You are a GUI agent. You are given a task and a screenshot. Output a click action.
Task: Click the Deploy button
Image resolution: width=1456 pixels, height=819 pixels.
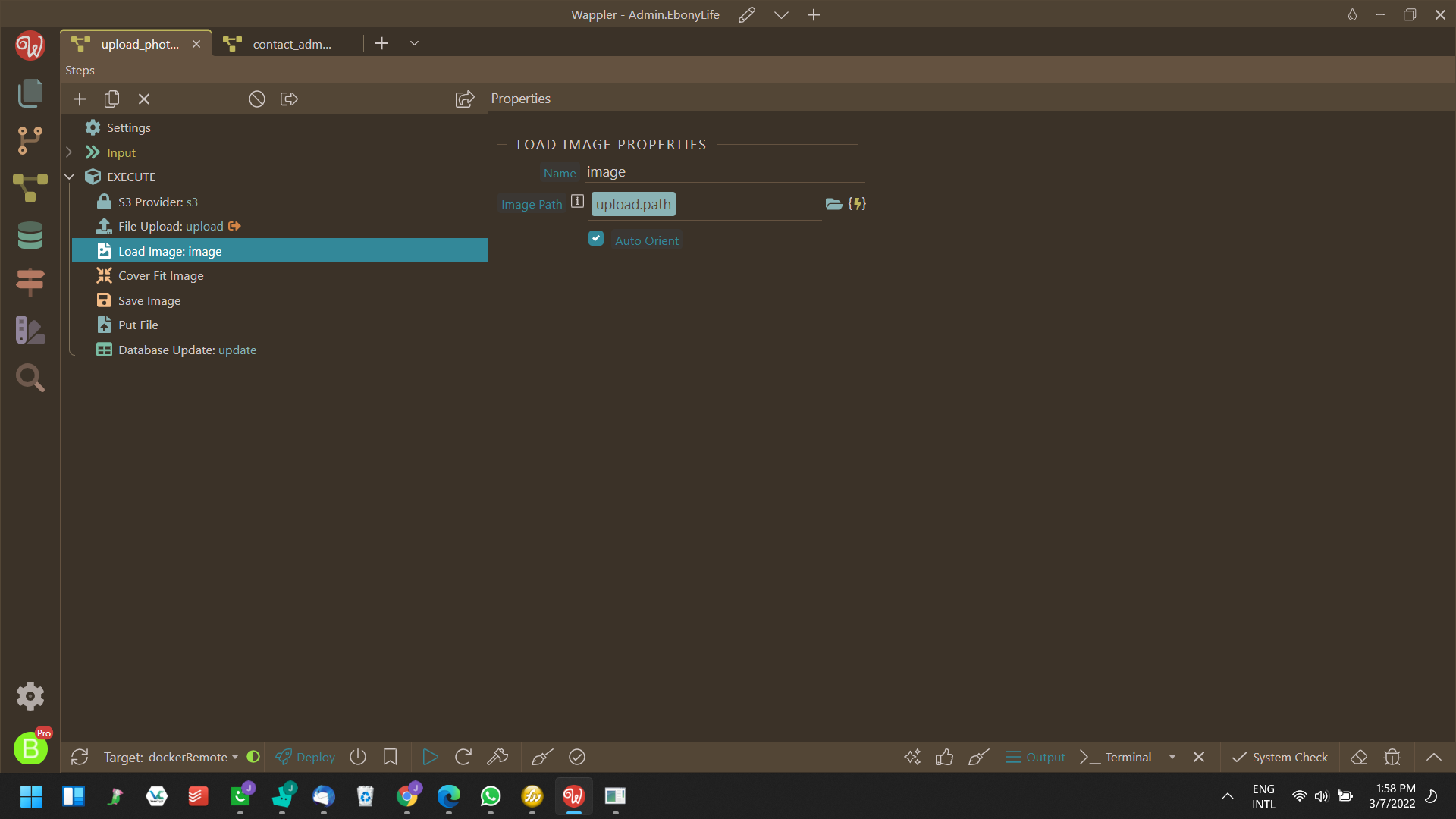coord(306,757)
